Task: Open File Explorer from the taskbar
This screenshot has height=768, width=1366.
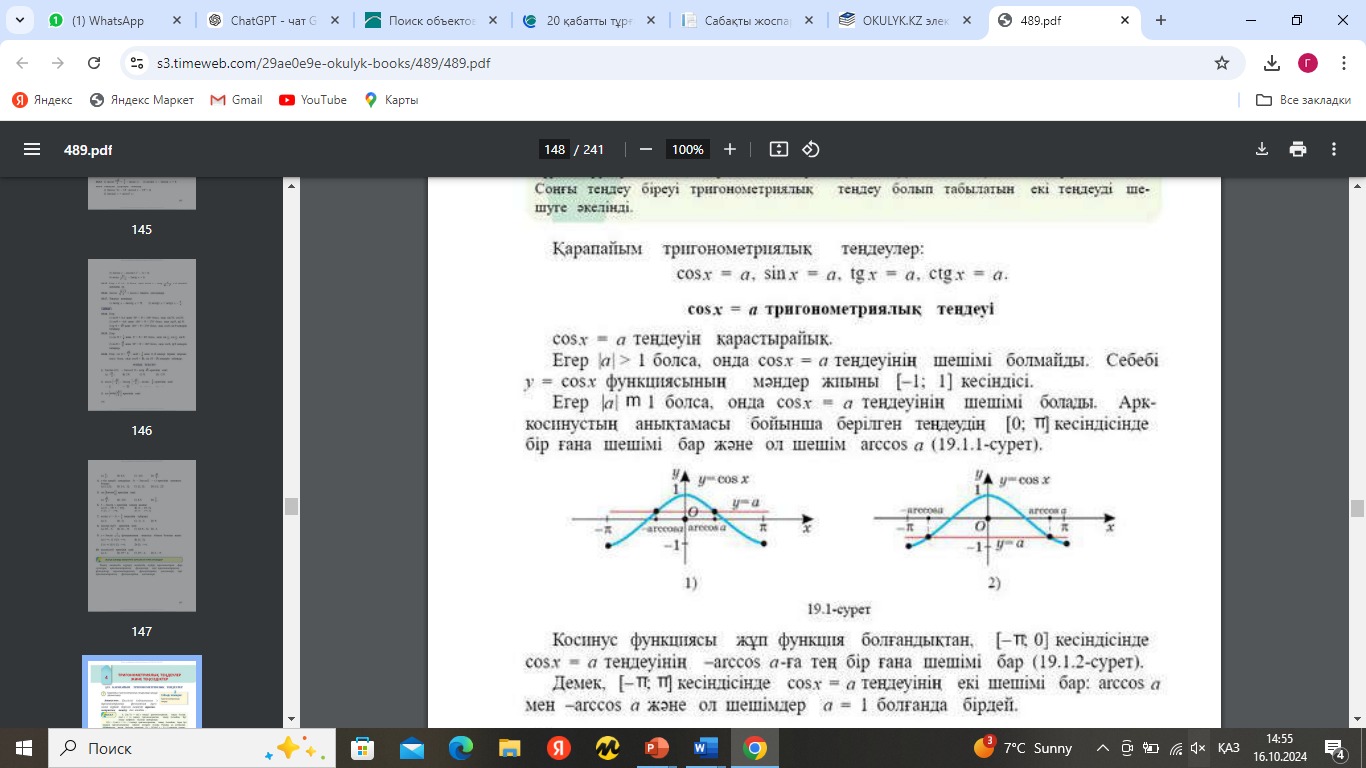Action: (x=510, y=748)
